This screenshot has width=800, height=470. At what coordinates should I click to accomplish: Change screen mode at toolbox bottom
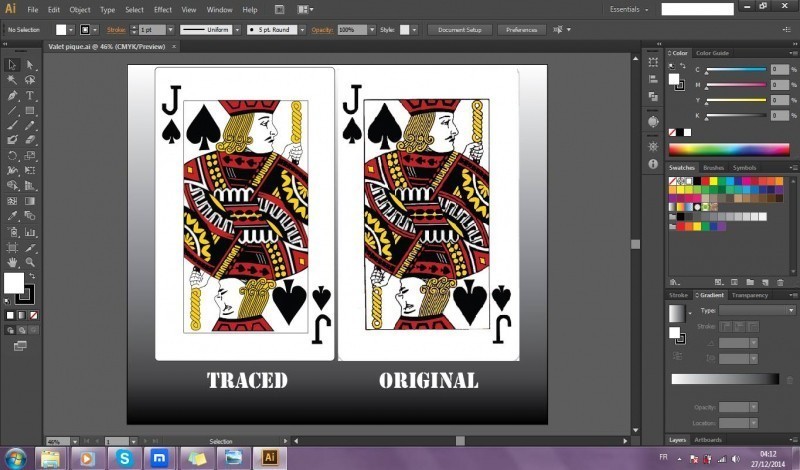pos(20,346)
